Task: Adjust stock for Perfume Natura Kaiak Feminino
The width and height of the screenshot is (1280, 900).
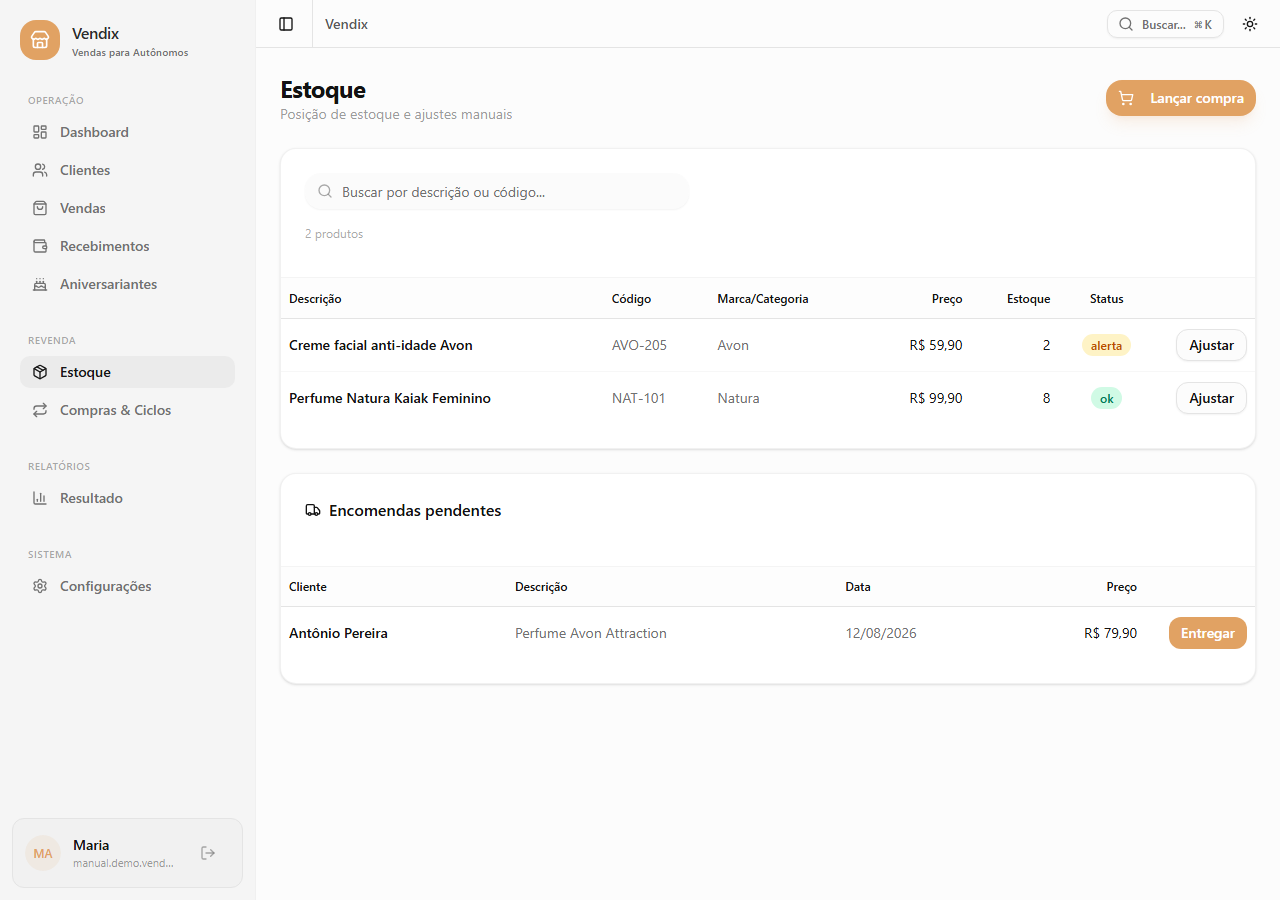Action: pos(1211,398)
